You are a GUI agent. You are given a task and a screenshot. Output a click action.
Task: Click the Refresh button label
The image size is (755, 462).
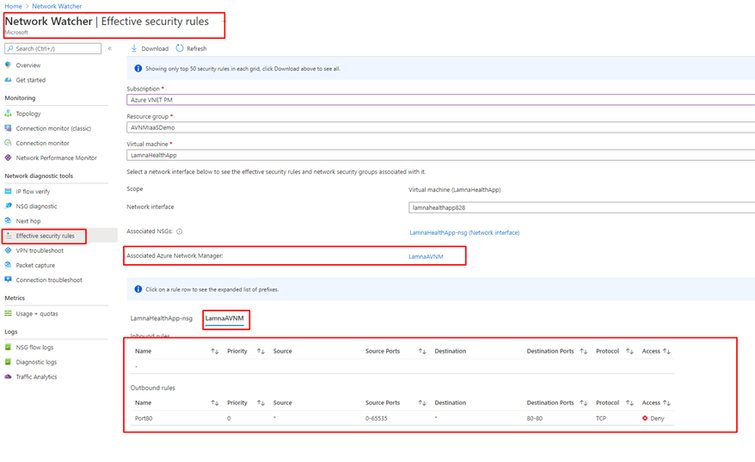pos(196,49)
